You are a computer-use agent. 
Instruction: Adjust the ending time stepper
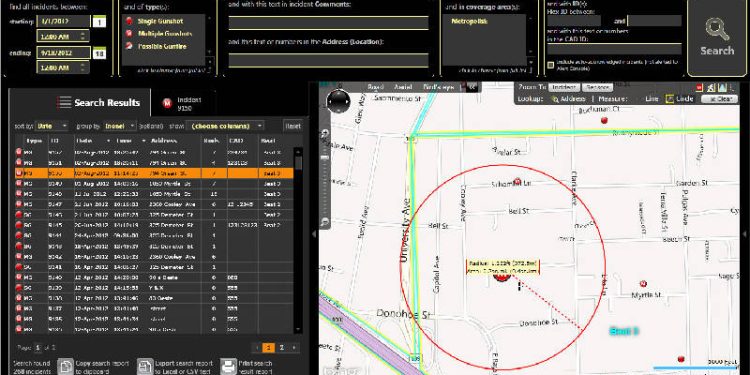coord(83,67)
